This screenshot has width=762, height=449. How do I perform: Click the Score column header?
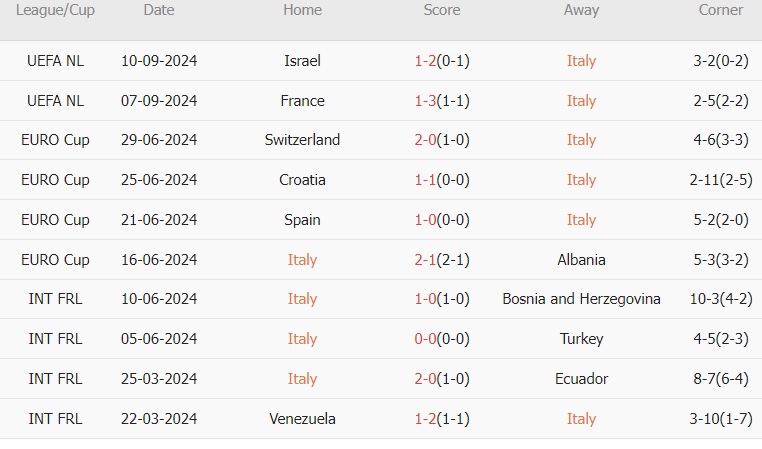[441, 10]
